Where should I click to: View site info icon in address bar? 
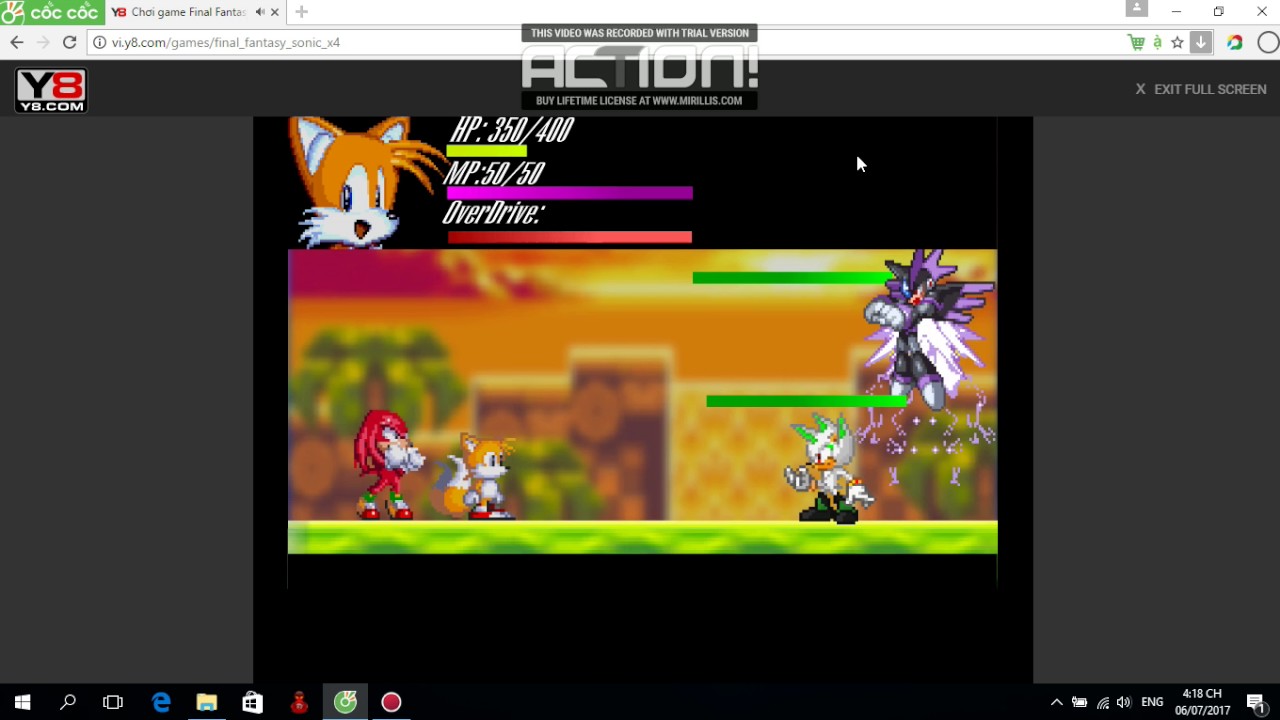99,42
